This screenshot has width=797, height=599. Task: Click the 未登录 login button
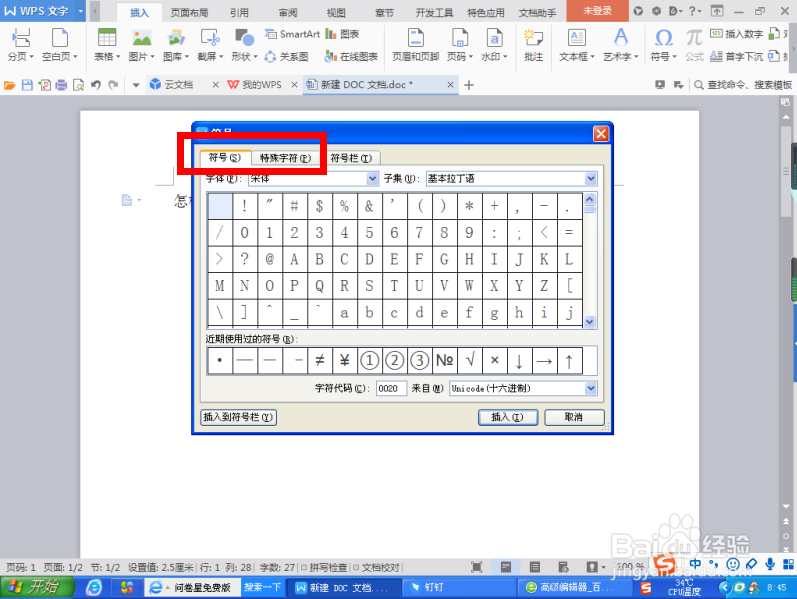point(597,11)
